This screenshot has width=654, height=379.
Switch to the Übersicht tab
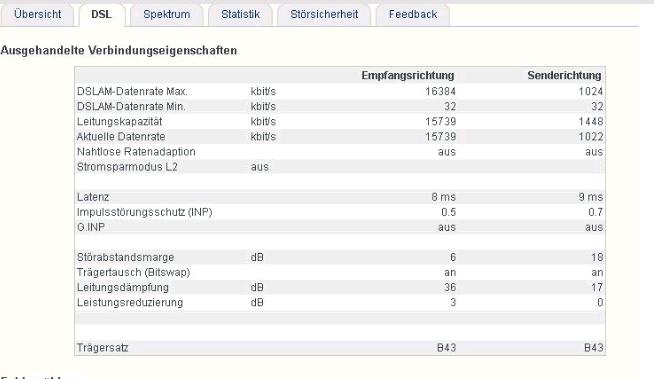pyautogui.click(x=38, y=14)
